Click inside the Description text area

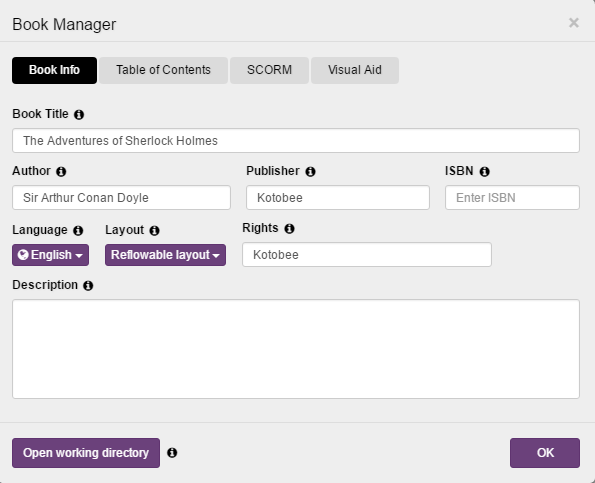296,349
